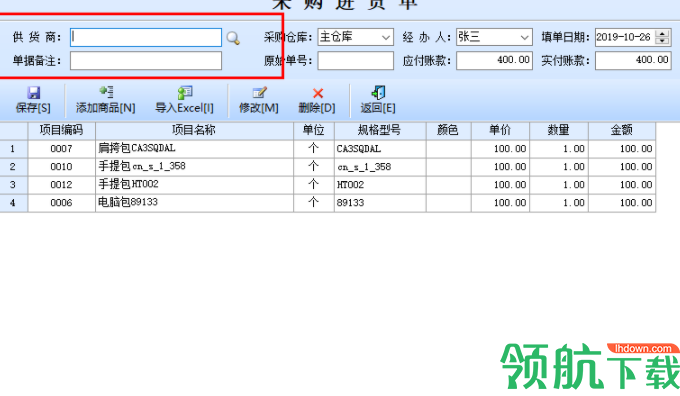
Task: Click the 单价 column header
Action: [x=500, y=131]
